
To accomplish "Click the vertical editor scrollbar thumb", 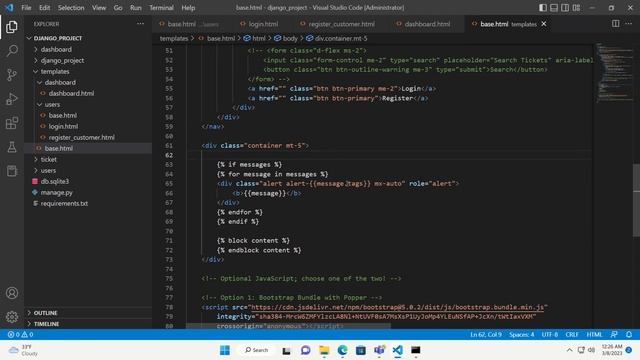I will coord(636,200).
